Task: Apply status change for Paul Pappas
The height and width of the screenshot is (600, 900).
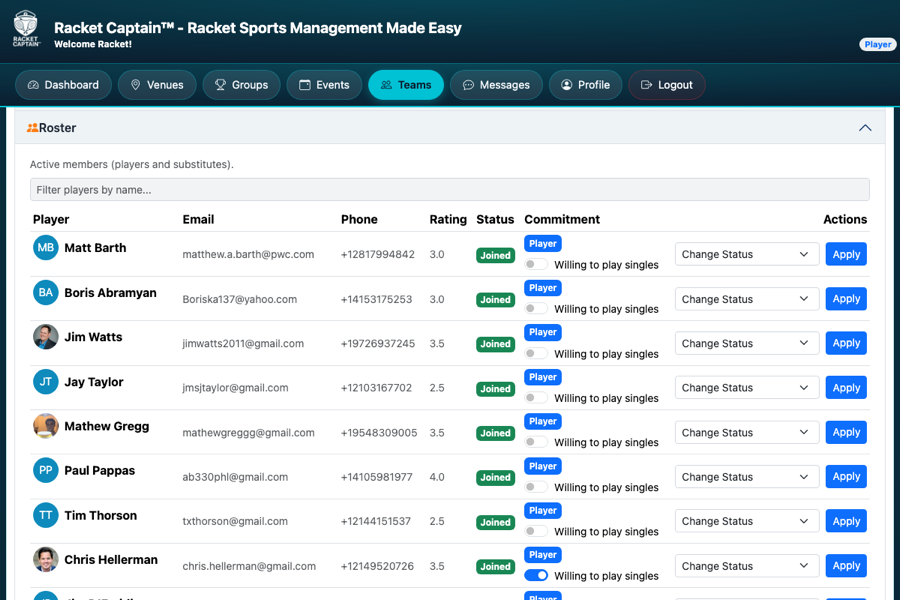Action: coord(846,477)
